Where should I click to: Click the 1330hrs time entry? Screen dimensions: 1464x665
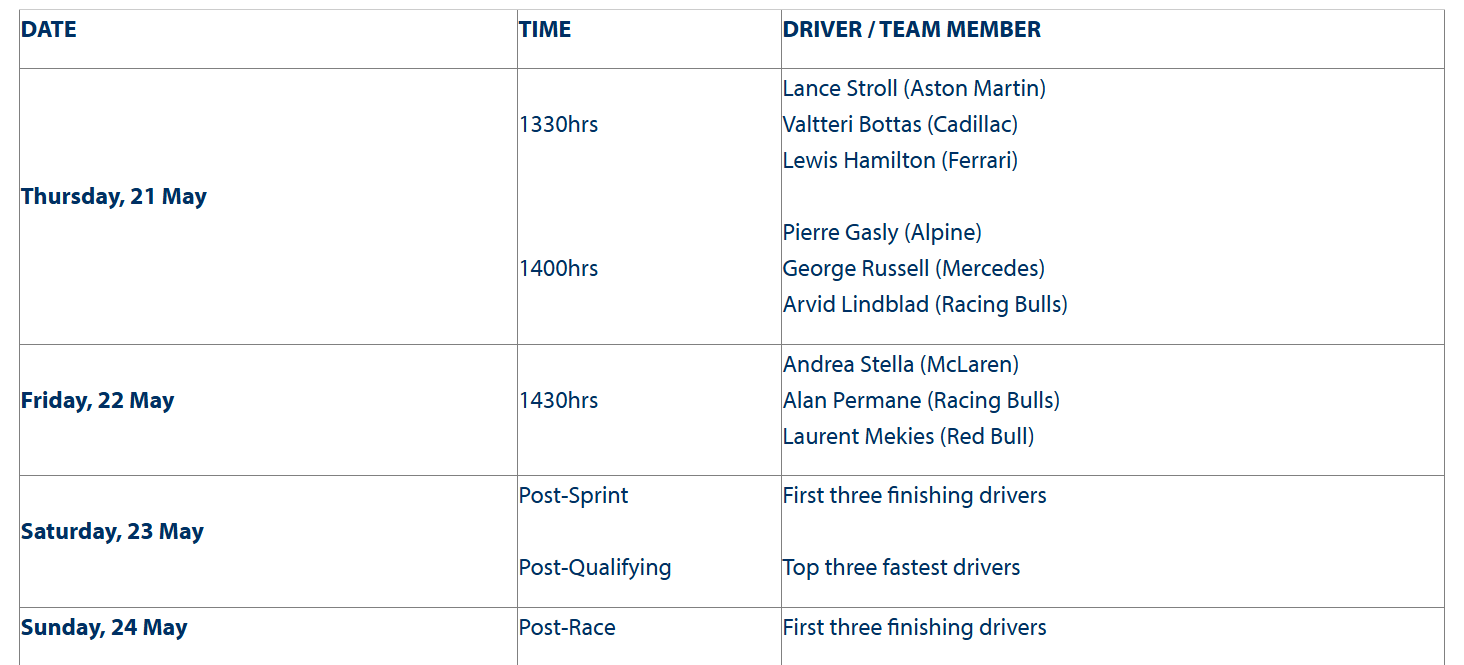(559, 125)
